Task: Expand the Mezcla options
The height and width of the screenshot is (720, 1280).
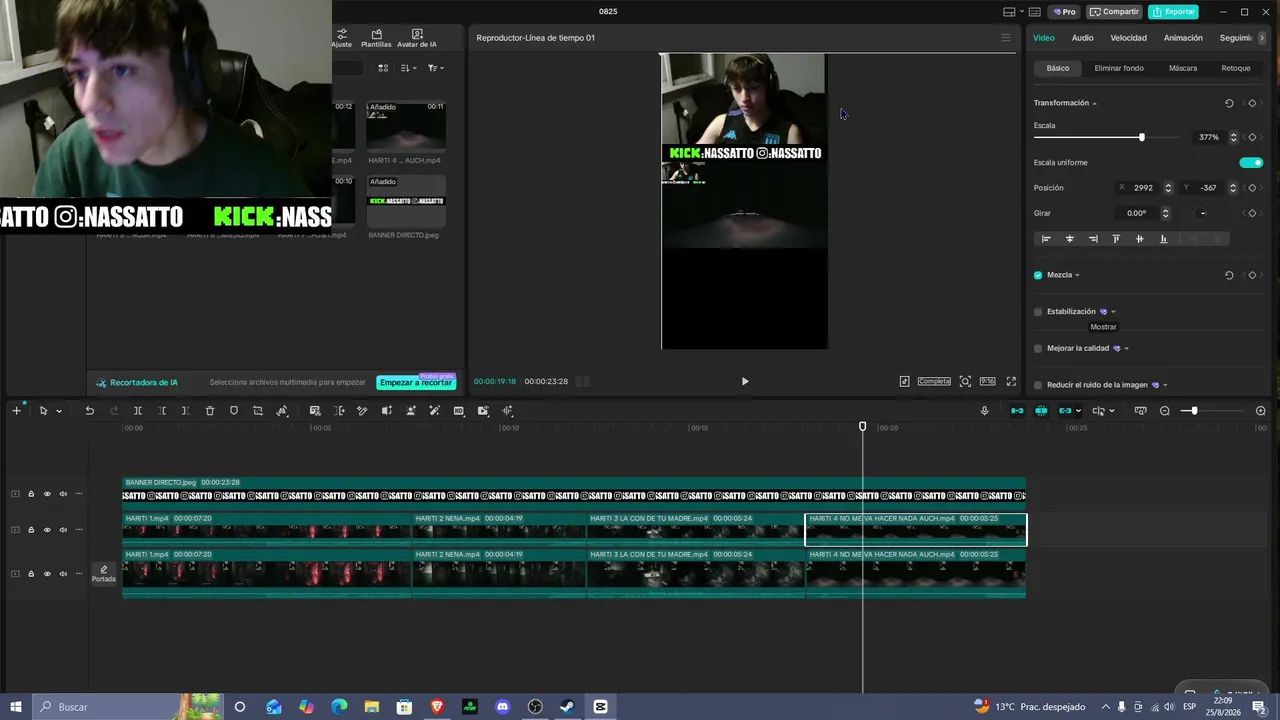Action: coord(1077,275)
